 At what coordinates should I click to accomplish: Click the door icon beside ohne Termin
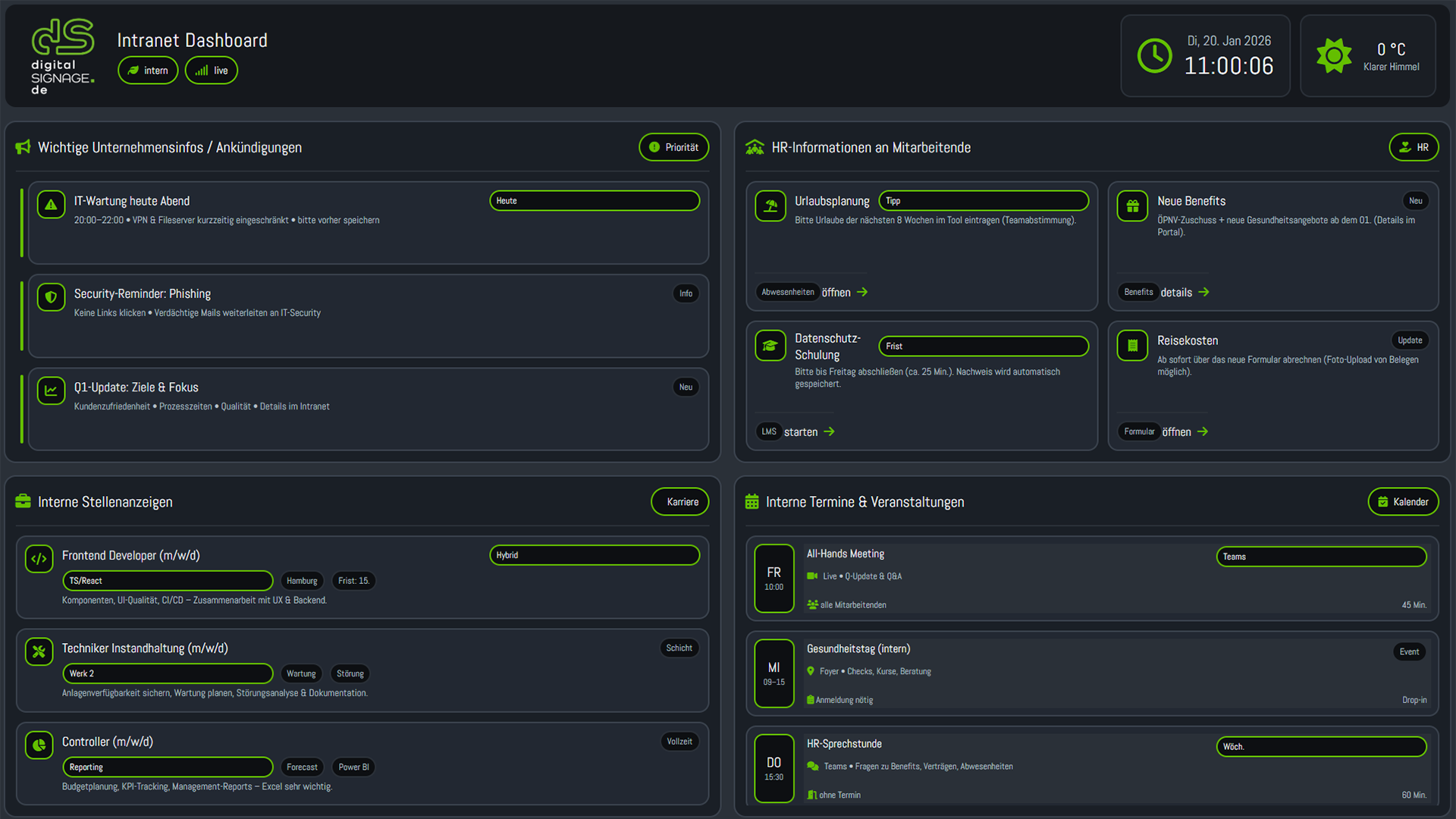(x=811, y=795)
